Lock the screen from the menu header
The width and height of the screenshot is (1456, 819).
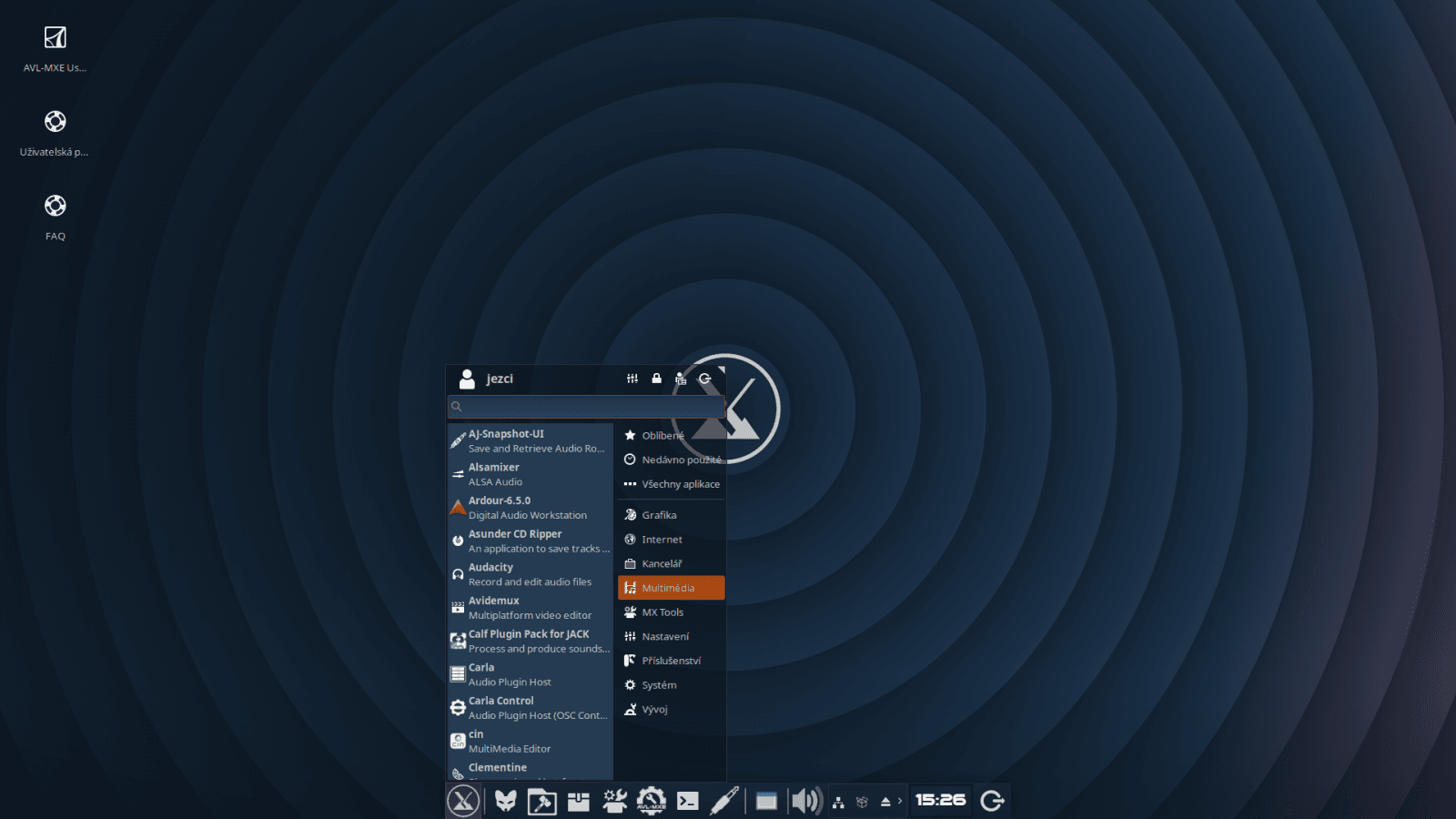click(656, 379)
